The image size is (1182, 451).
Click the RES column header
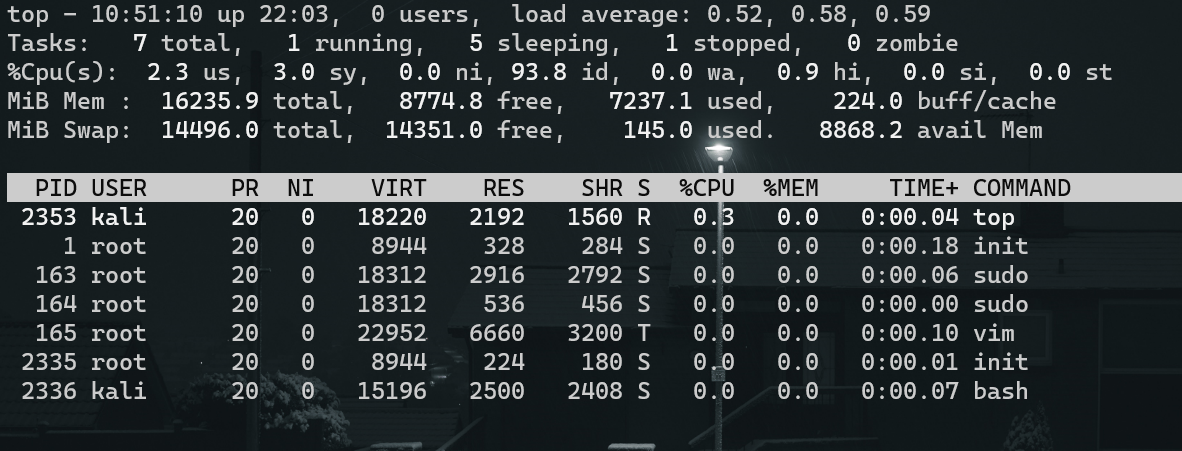pos(503,188)
